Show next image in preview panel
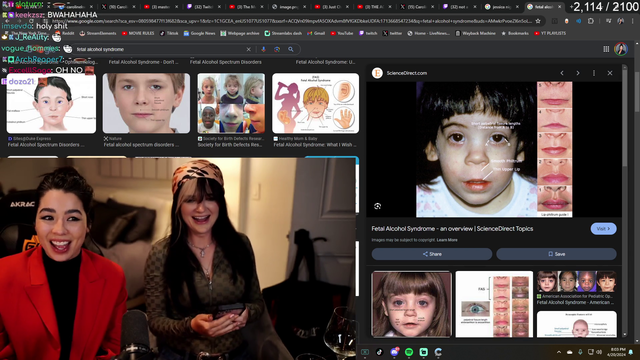 (x=578, y=73)
